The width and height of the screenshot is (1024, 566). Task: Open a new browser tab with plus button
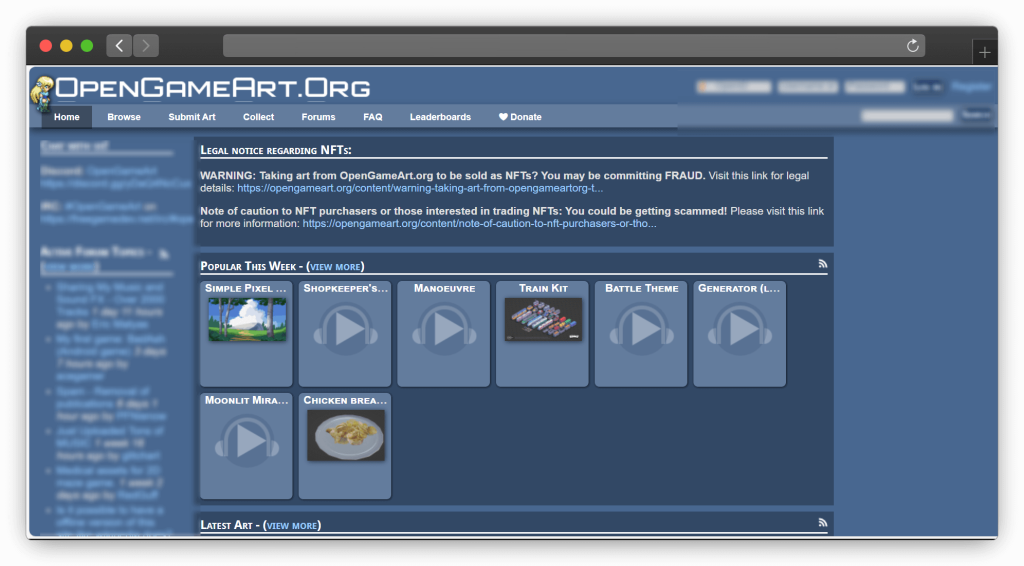(985, 52)
